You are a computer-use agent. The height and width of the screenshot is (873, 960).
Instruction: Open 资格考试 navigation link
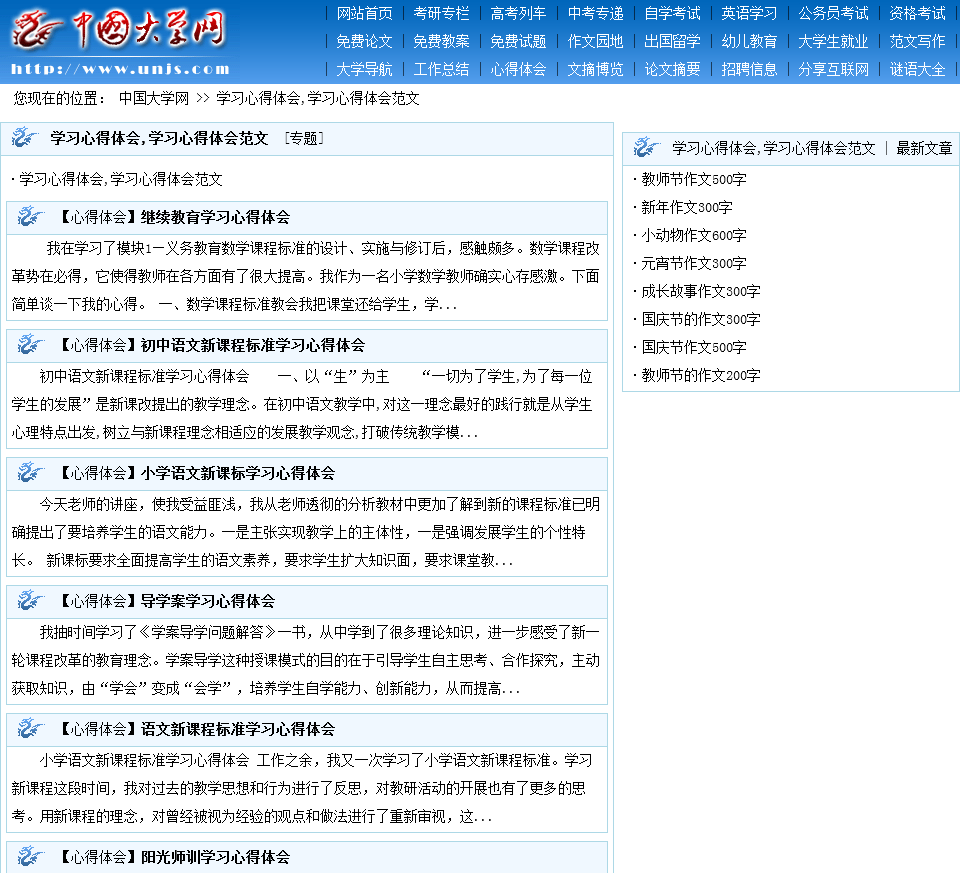point(917,13)
